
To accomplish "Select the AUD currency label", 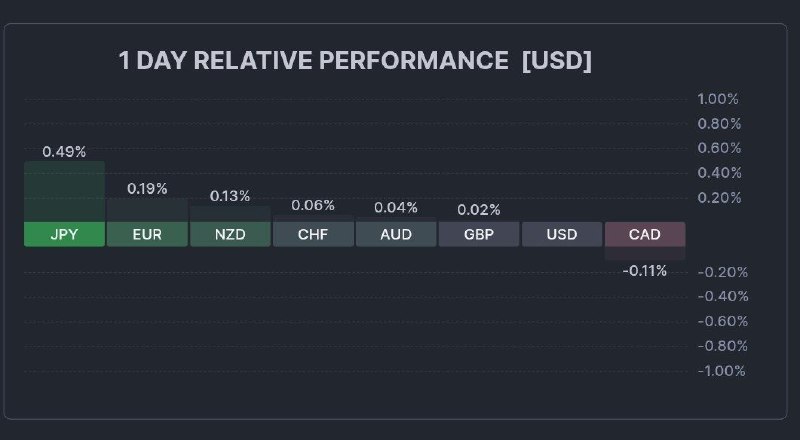I will coord(396,235).
